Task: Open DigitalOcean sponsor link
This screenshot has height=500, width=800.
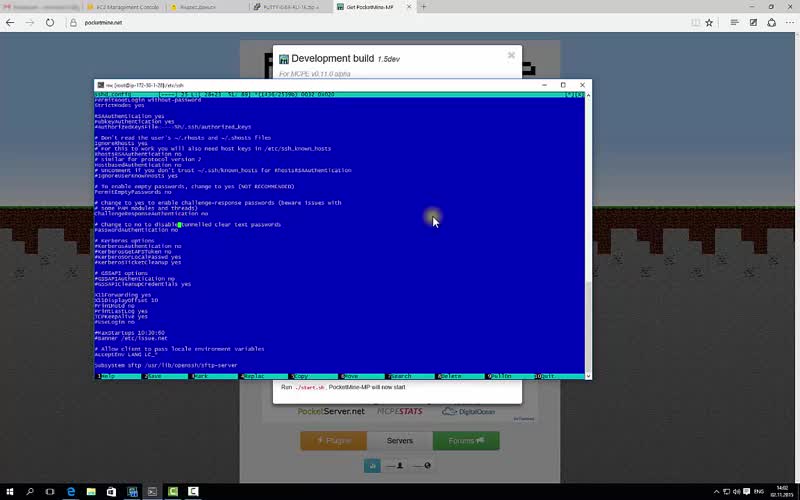Action: tap(468, 411)
